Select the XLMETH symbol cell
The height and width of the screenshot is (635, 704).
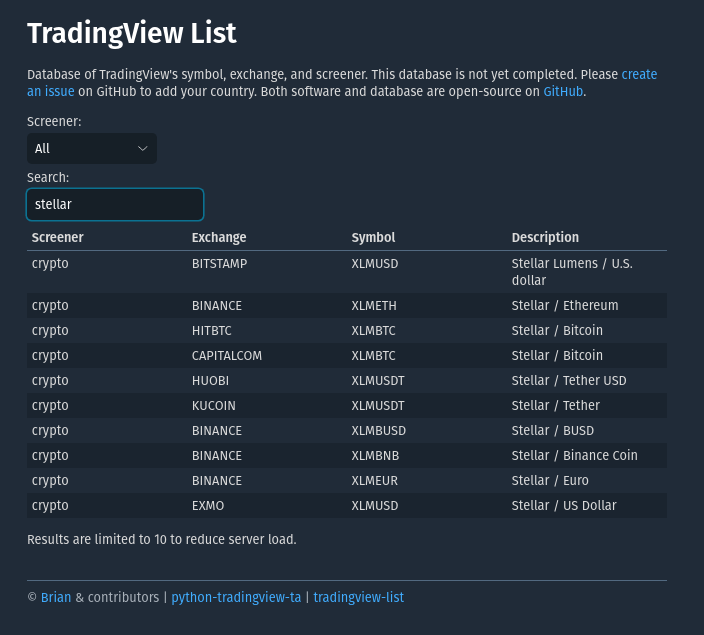374,306
